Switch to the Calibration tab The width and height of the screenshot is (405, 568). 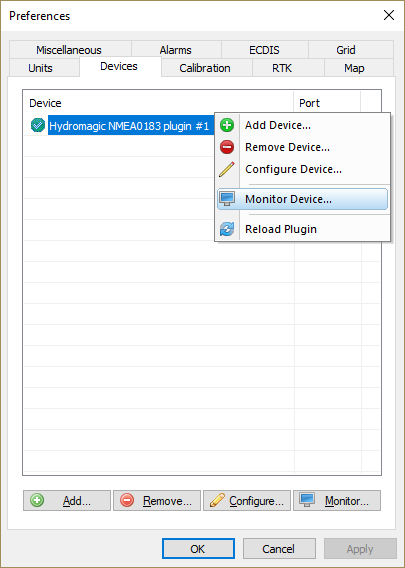[206, 68]
